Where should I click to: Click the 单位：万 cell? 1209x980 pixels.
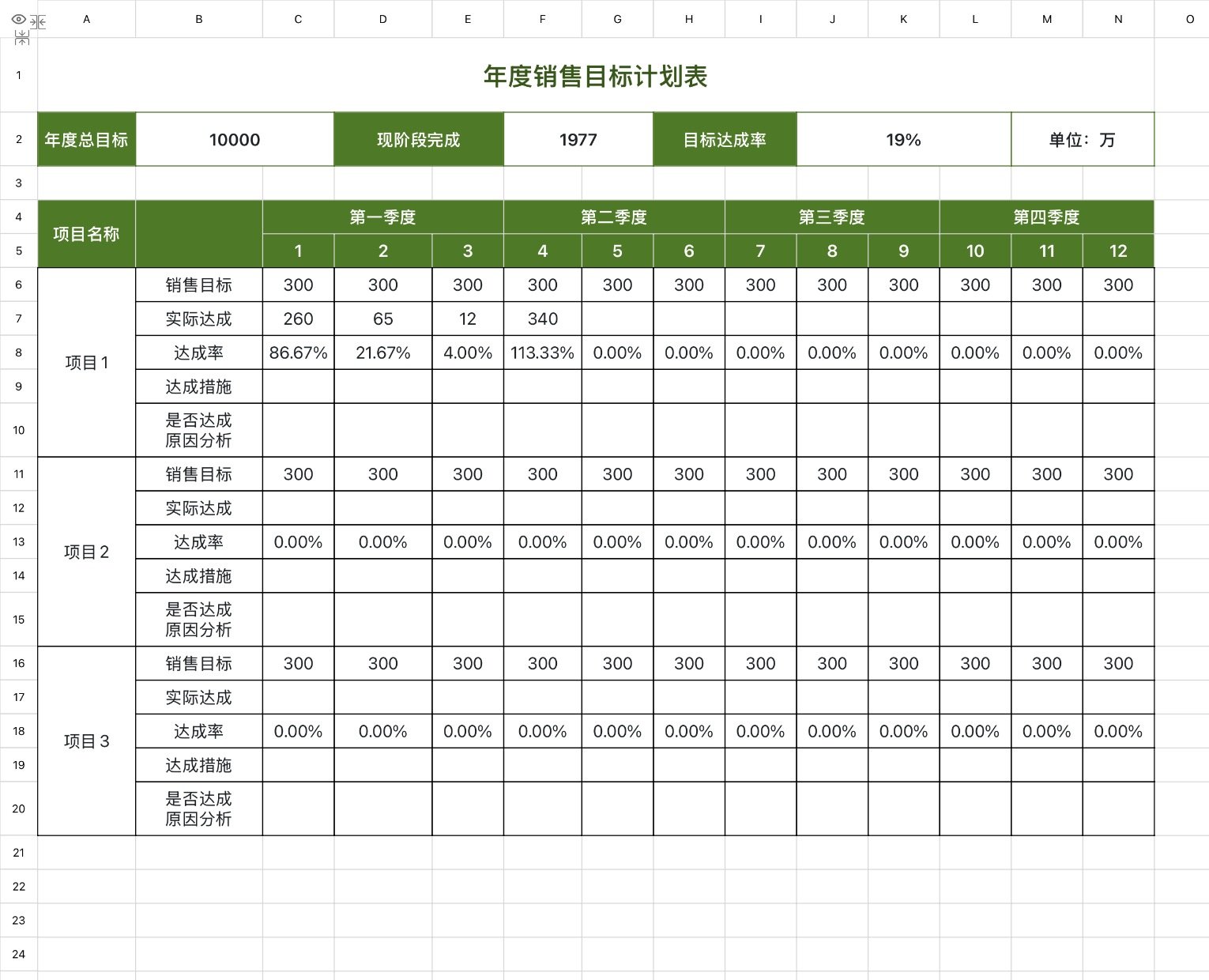pyautogui.click(x=1083, y=139)
